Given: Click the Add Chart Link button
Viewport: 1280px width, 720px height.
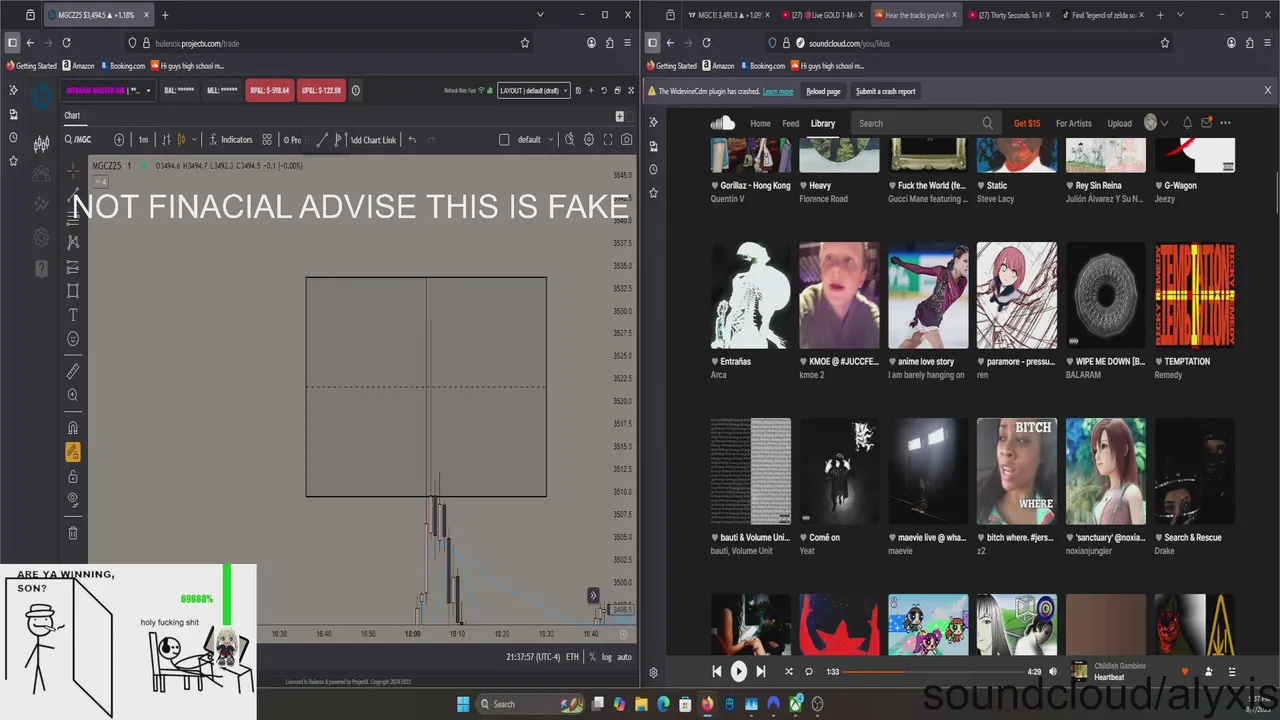Looking at the screenshot, I should [373, 140].
